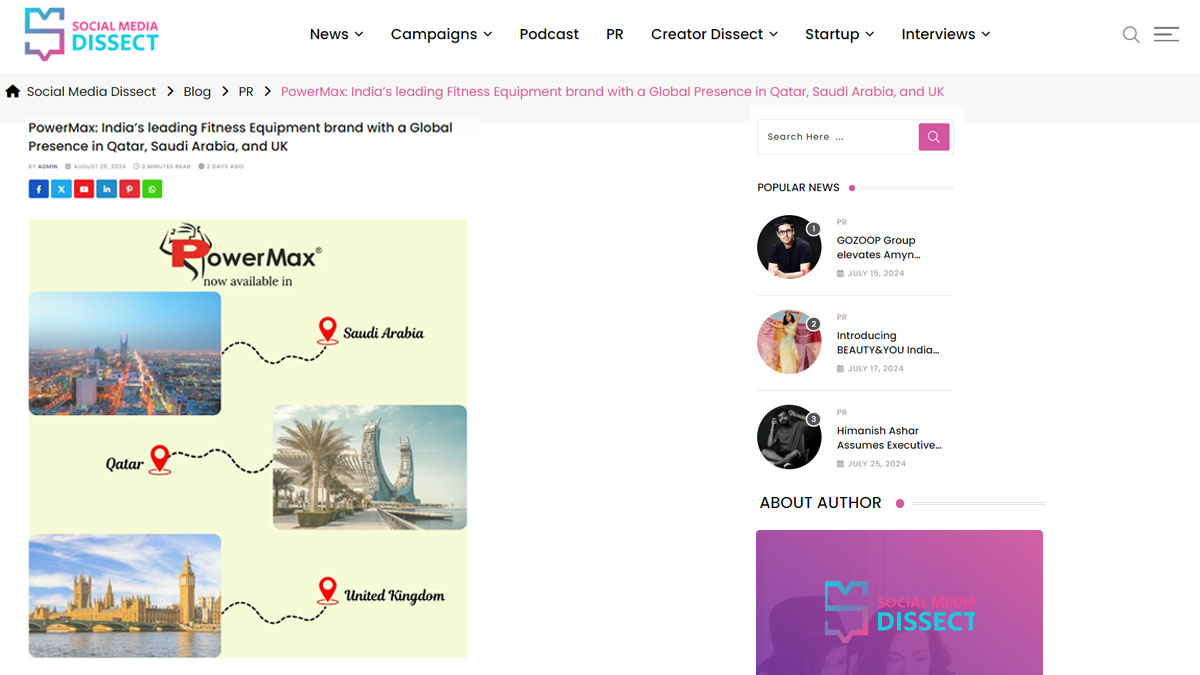Open Introducing BEAUTY&YOU India article
The width and height of the screenshot is (1200, 675).
888,343
